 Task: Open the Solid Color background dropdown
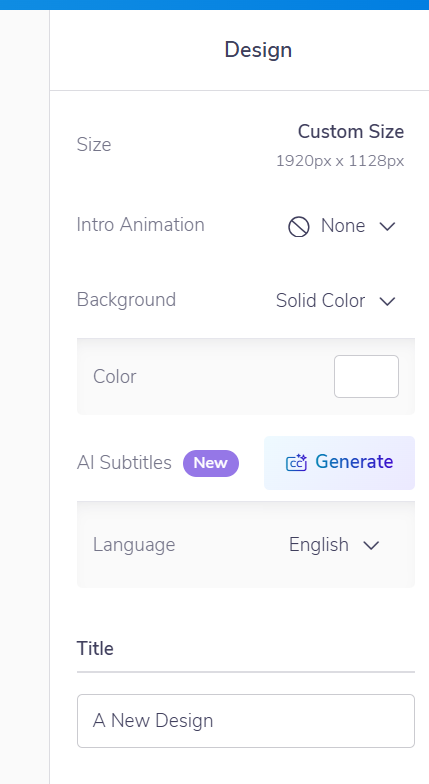coord(336,301)
